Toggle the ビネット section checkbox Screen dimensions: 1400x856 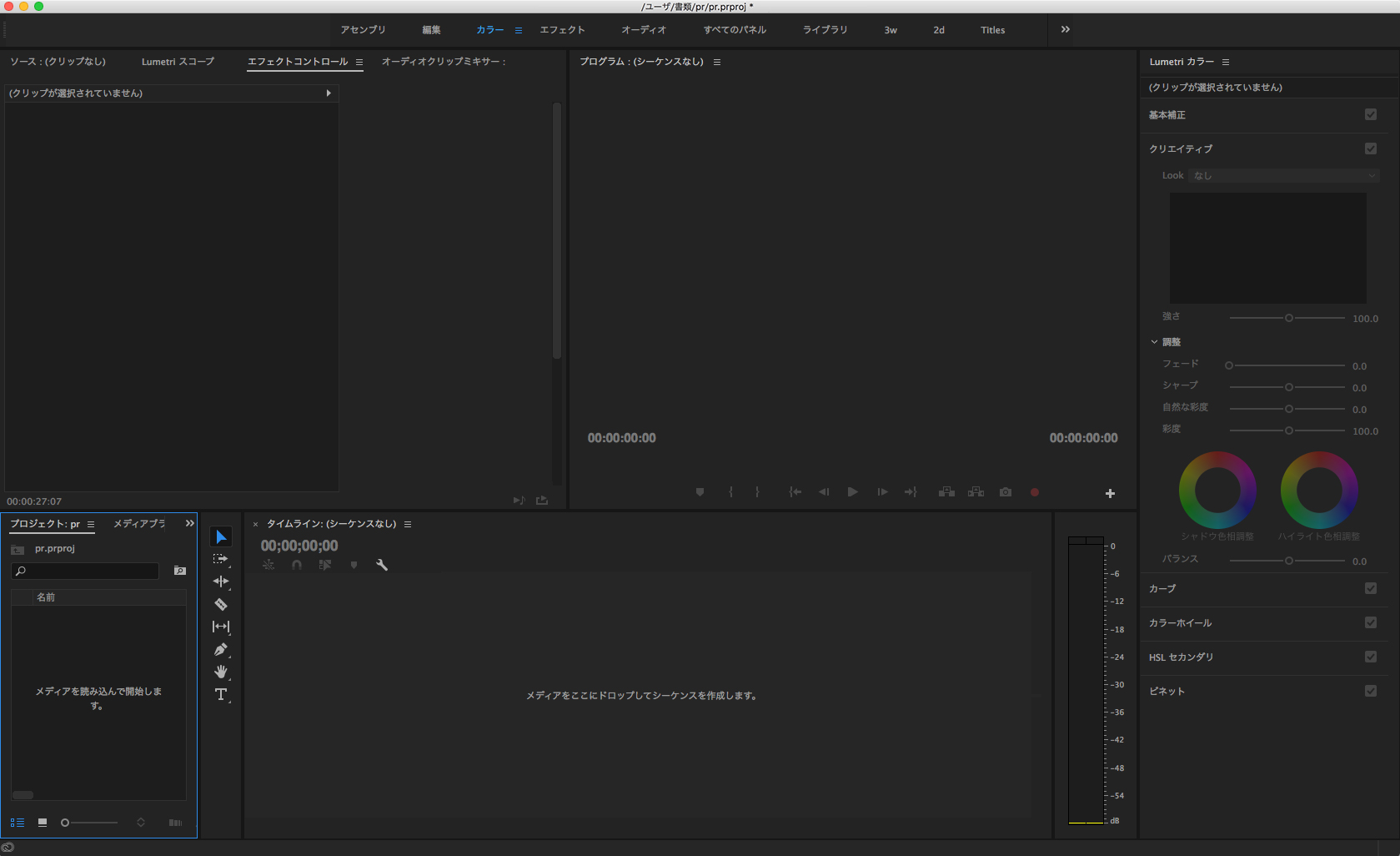coord(1371,691)
